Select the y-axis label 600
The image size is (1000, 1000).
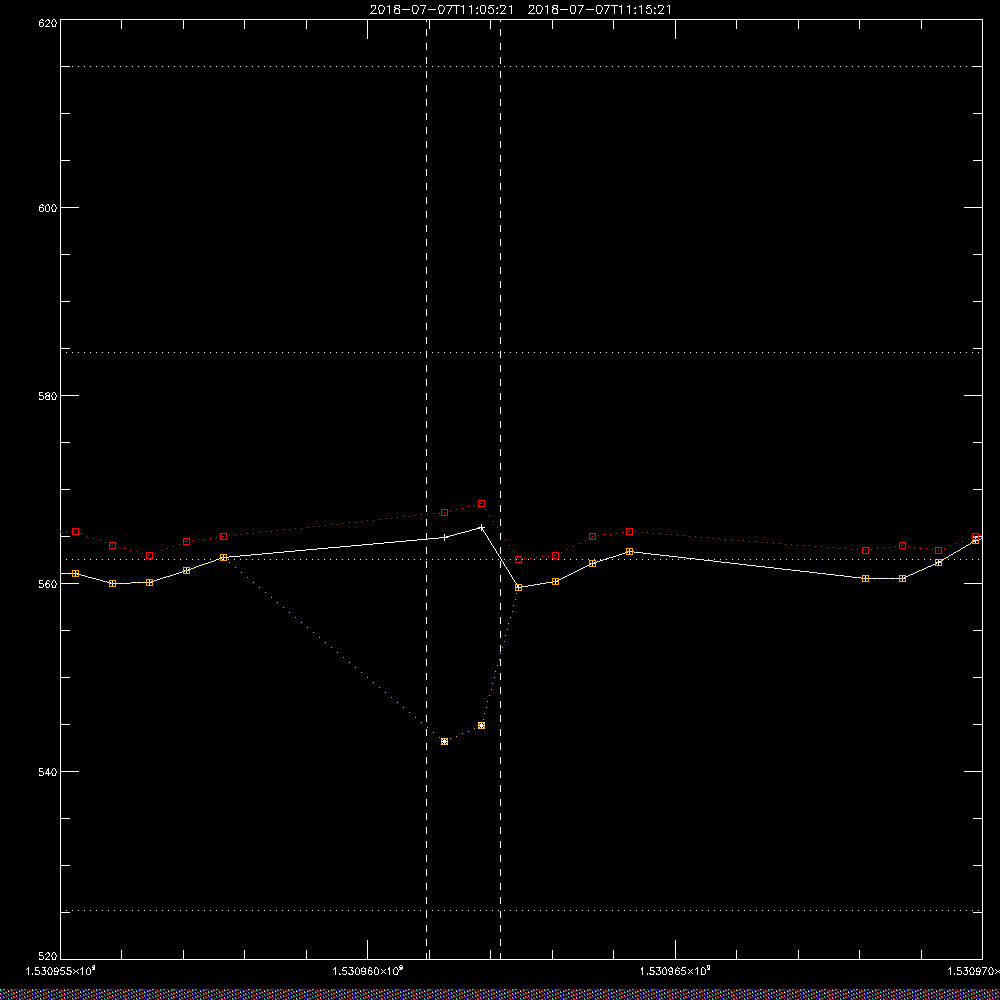pos(48,208)
